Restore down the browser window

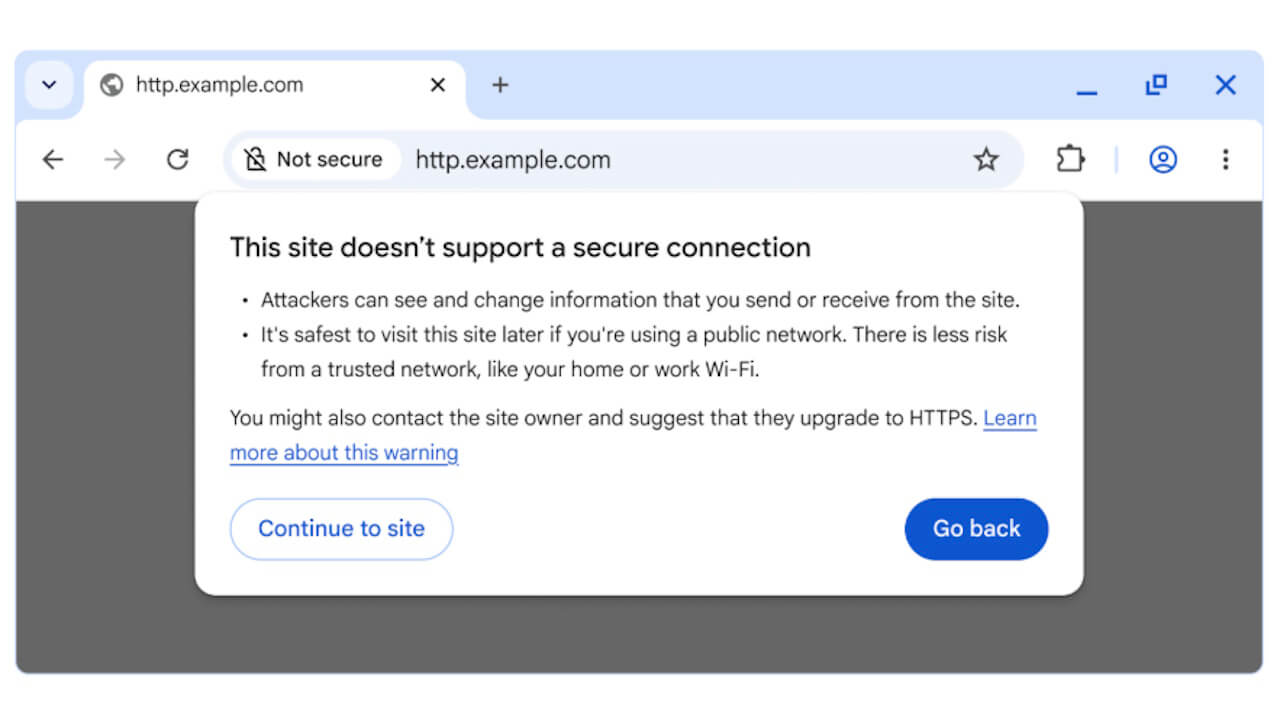click(1156, 85)
